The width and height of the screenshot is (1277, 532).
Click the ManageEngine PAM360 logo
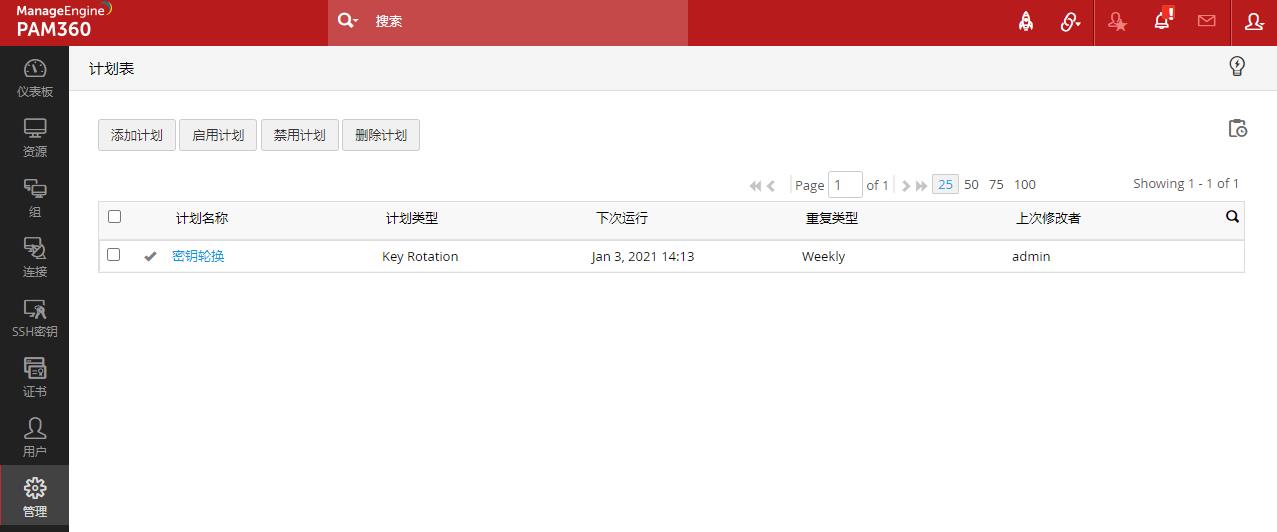point(64,20)
